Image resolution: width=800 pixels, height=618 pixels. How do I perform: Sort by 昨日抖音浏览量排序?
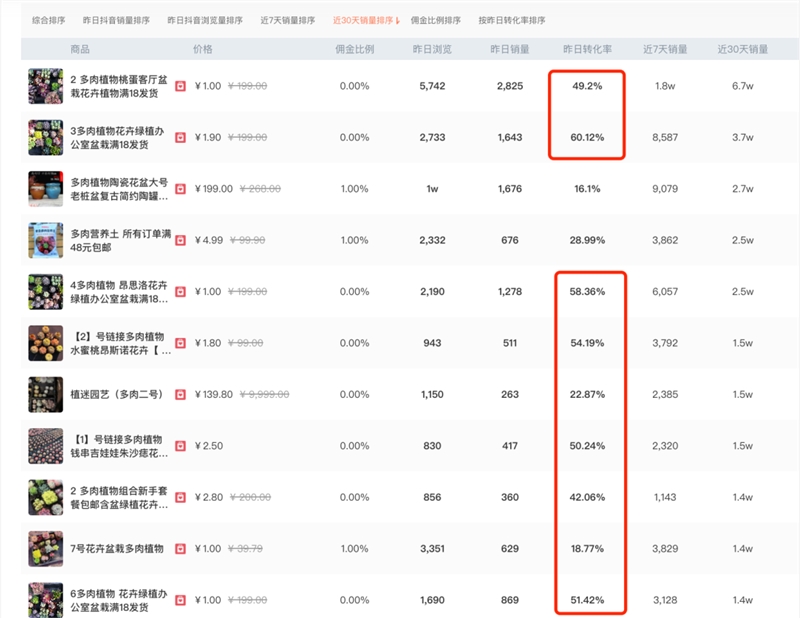tap(205, 20)
